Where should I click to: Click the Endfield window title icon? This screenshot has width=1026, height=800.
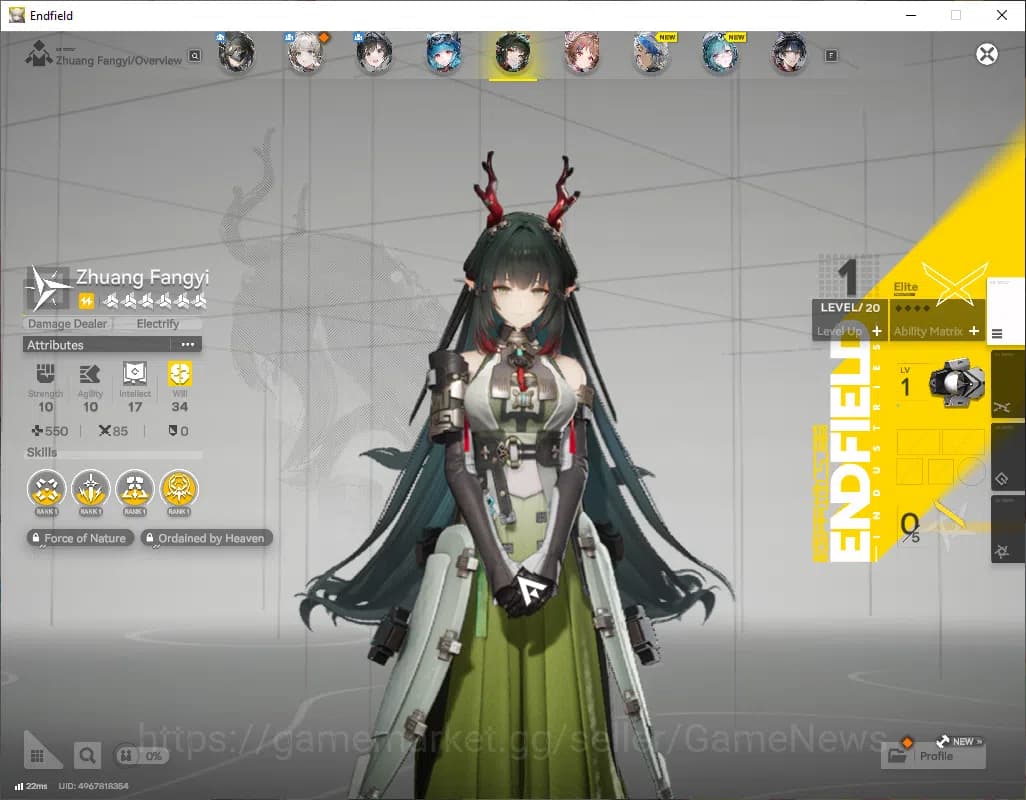[16, 15]
